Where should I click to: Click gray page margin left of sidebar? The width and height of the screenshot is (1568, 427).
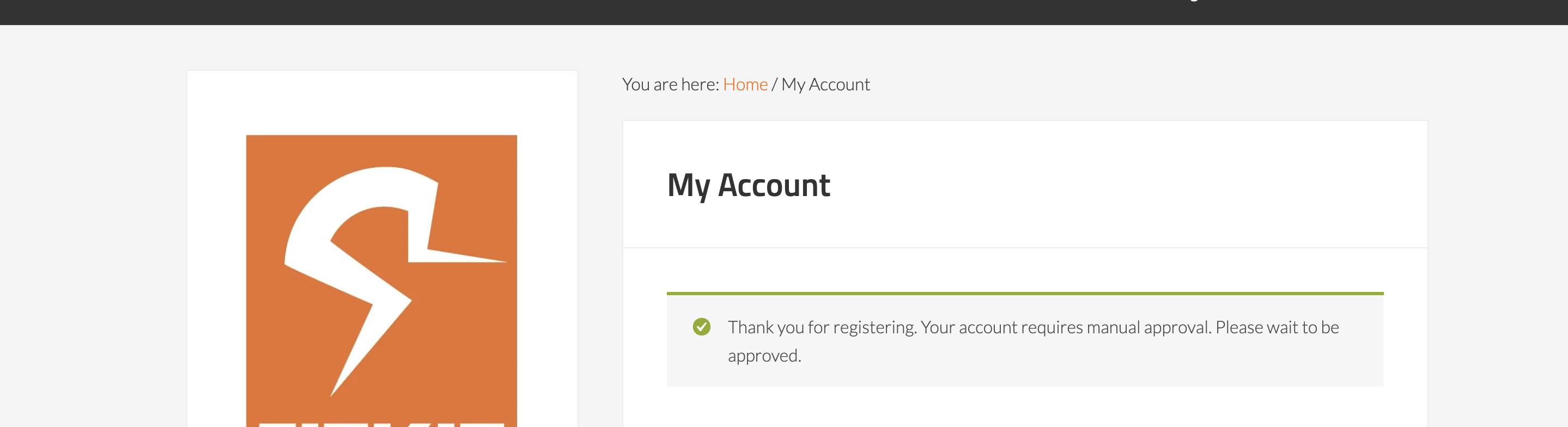(92, 243)
